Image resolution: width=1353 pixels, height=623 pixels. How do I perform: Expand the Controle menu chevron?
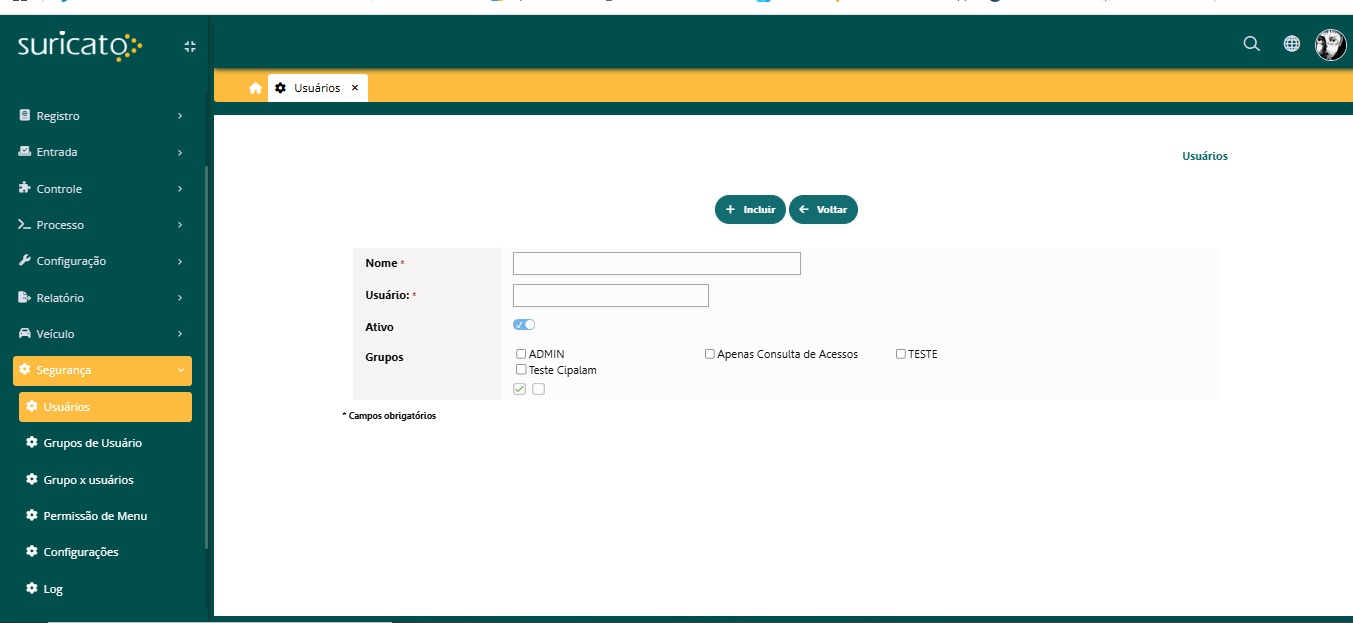tap(180, 188)
